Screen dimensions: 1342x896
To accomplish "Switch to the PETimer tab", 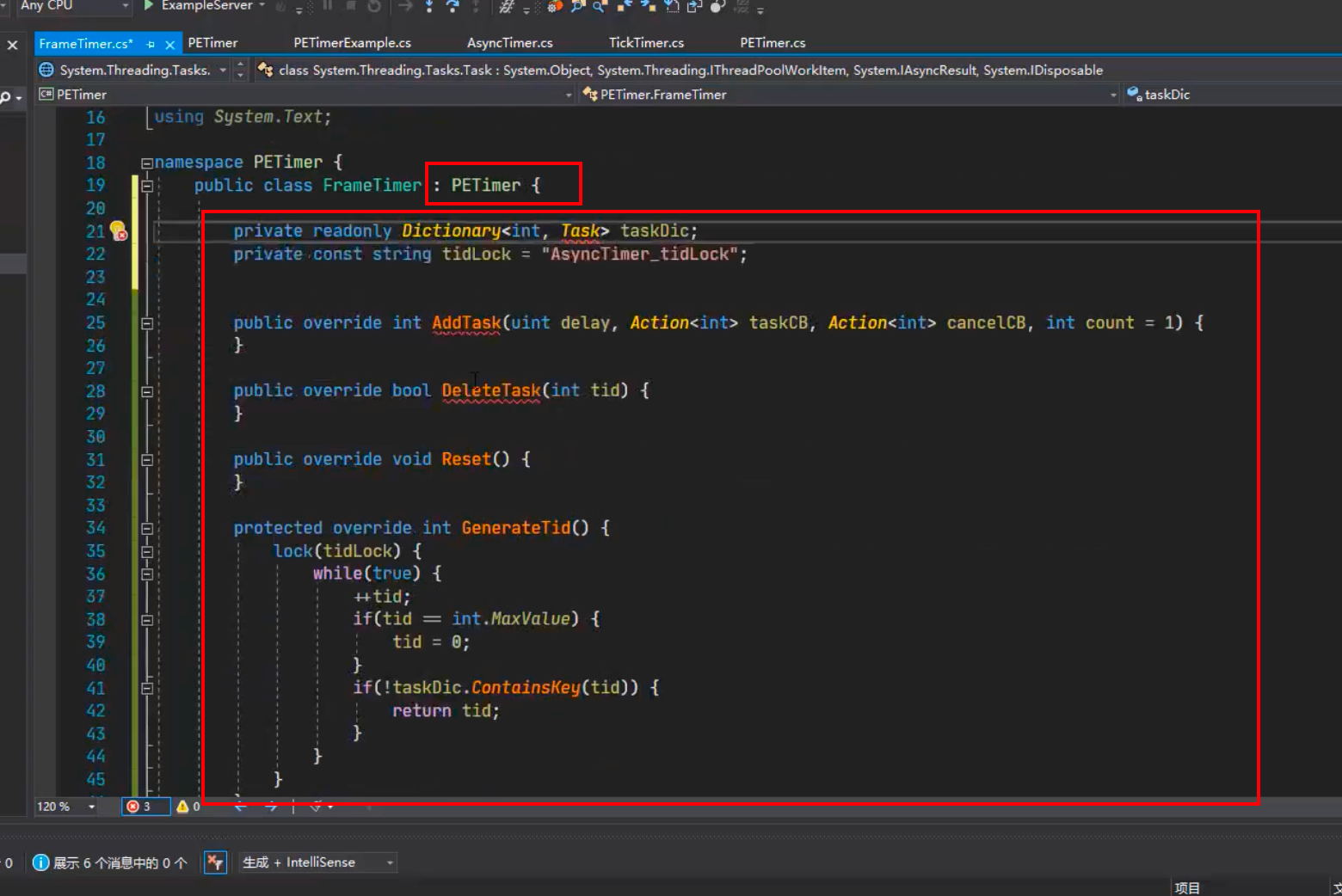I will (x=212, y=43).
